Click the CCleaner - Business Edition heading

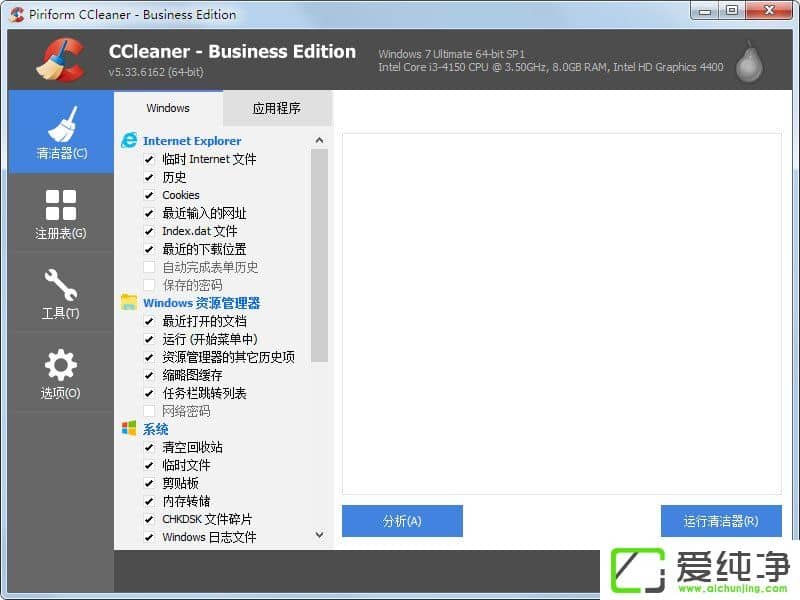(x=232, y=52)
